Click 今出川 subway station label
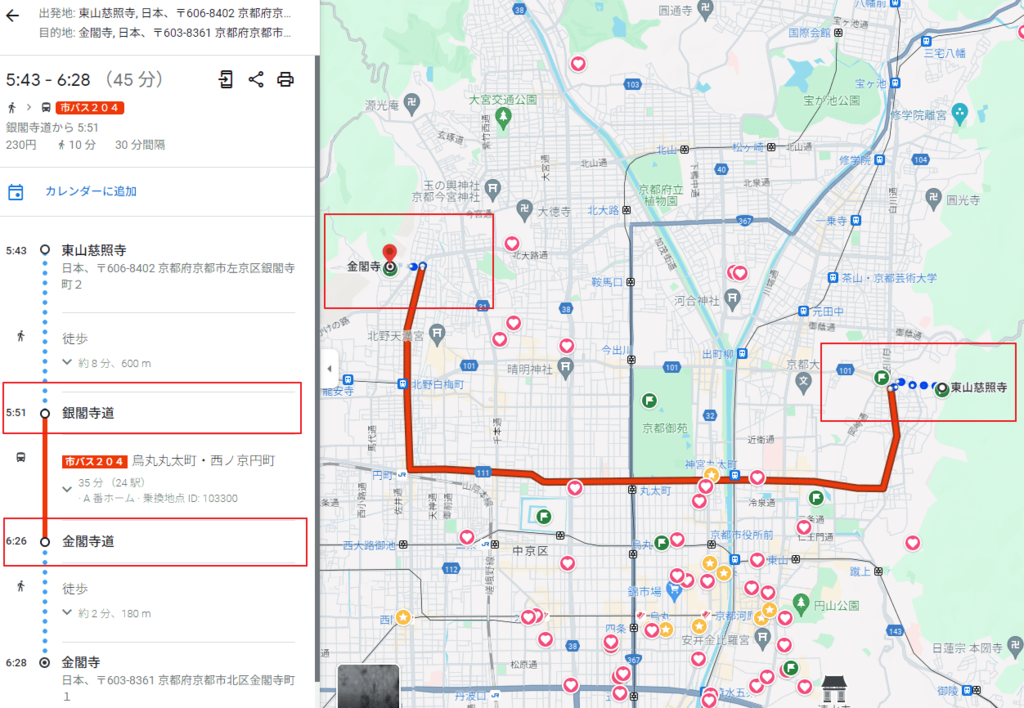This screenshot has width=1024, height=708. [x=615, y=350]
